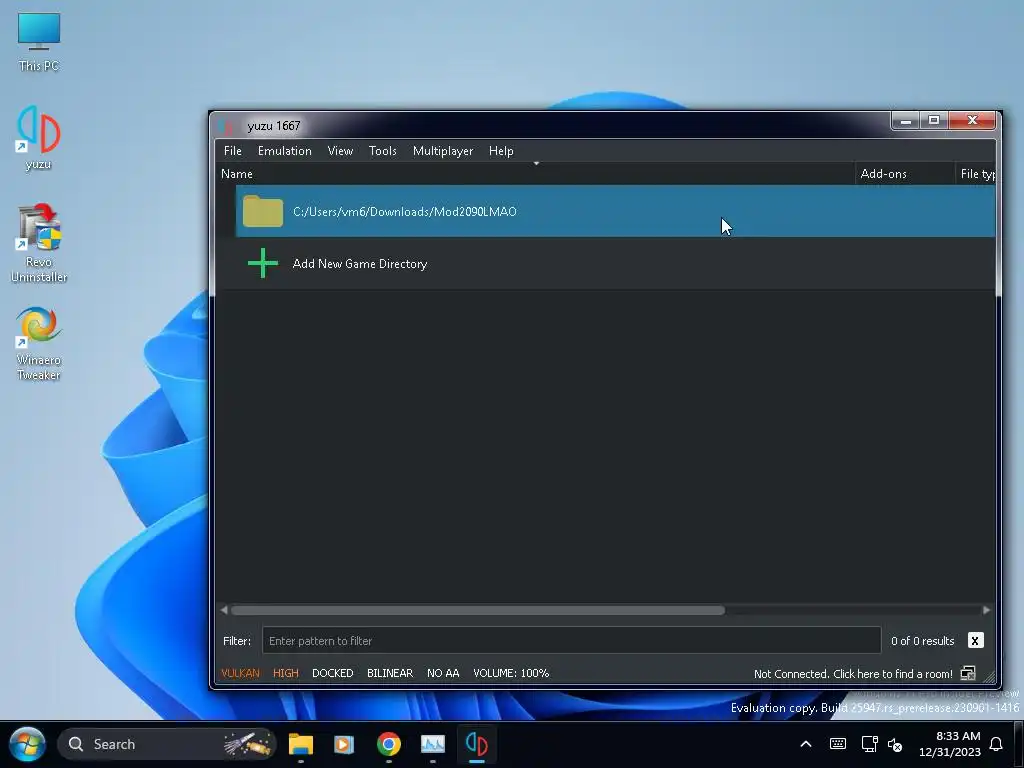
Task: Select the This PC desktop icon
Action: 39,42
